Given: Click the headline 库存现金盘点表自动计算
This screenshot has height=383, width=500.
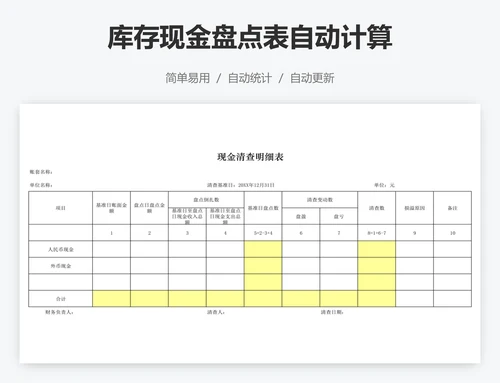Looking at the screenshot, I should pos(250,37).
